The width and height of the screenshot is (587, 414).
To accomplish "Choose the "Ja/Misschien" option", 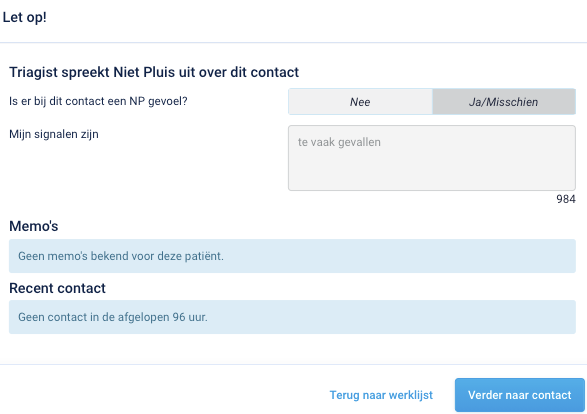I will (504, 102).
